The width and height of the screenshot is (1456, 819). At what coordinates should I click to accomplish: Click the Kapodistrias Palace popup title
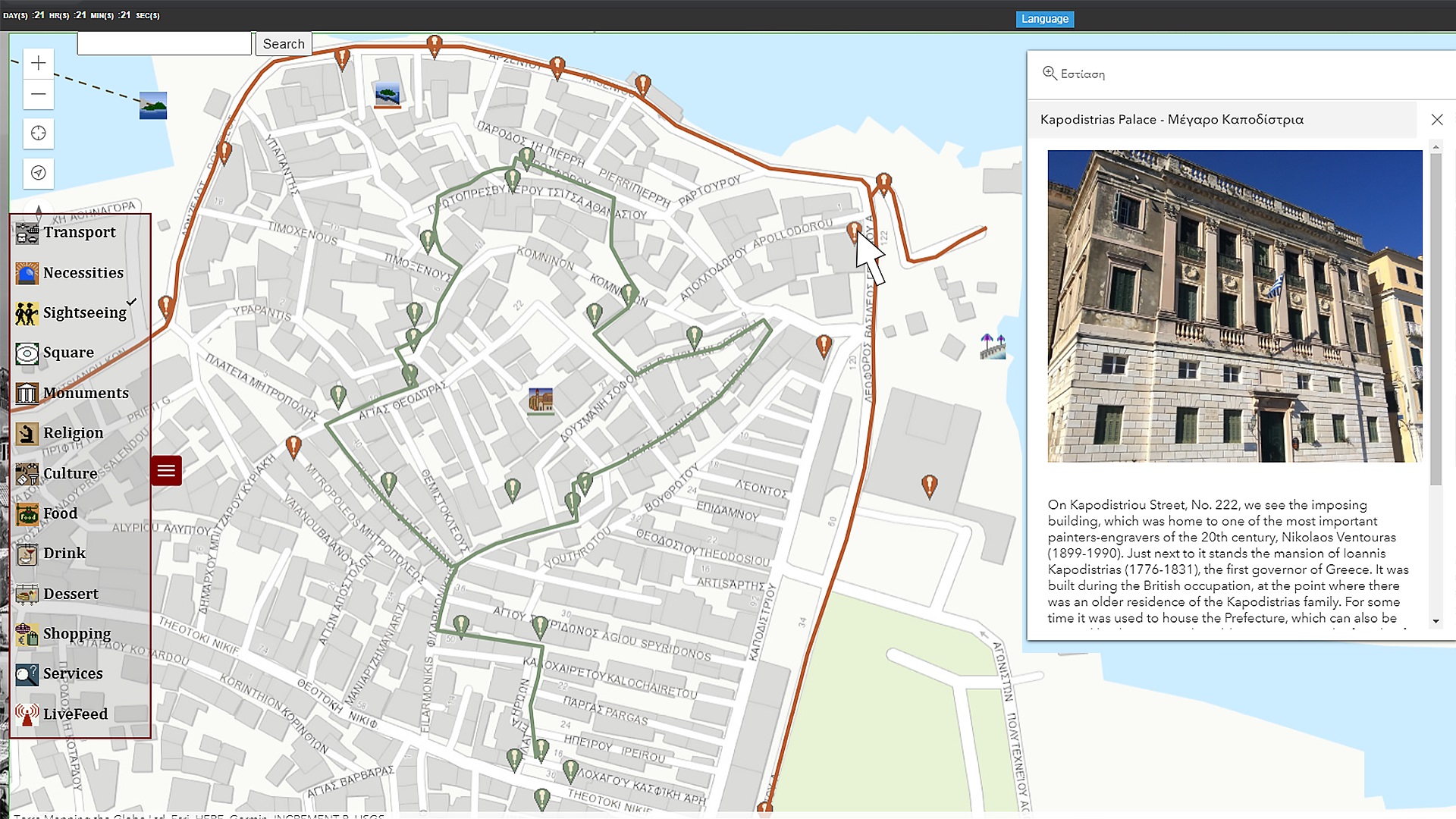(1172, 120)
